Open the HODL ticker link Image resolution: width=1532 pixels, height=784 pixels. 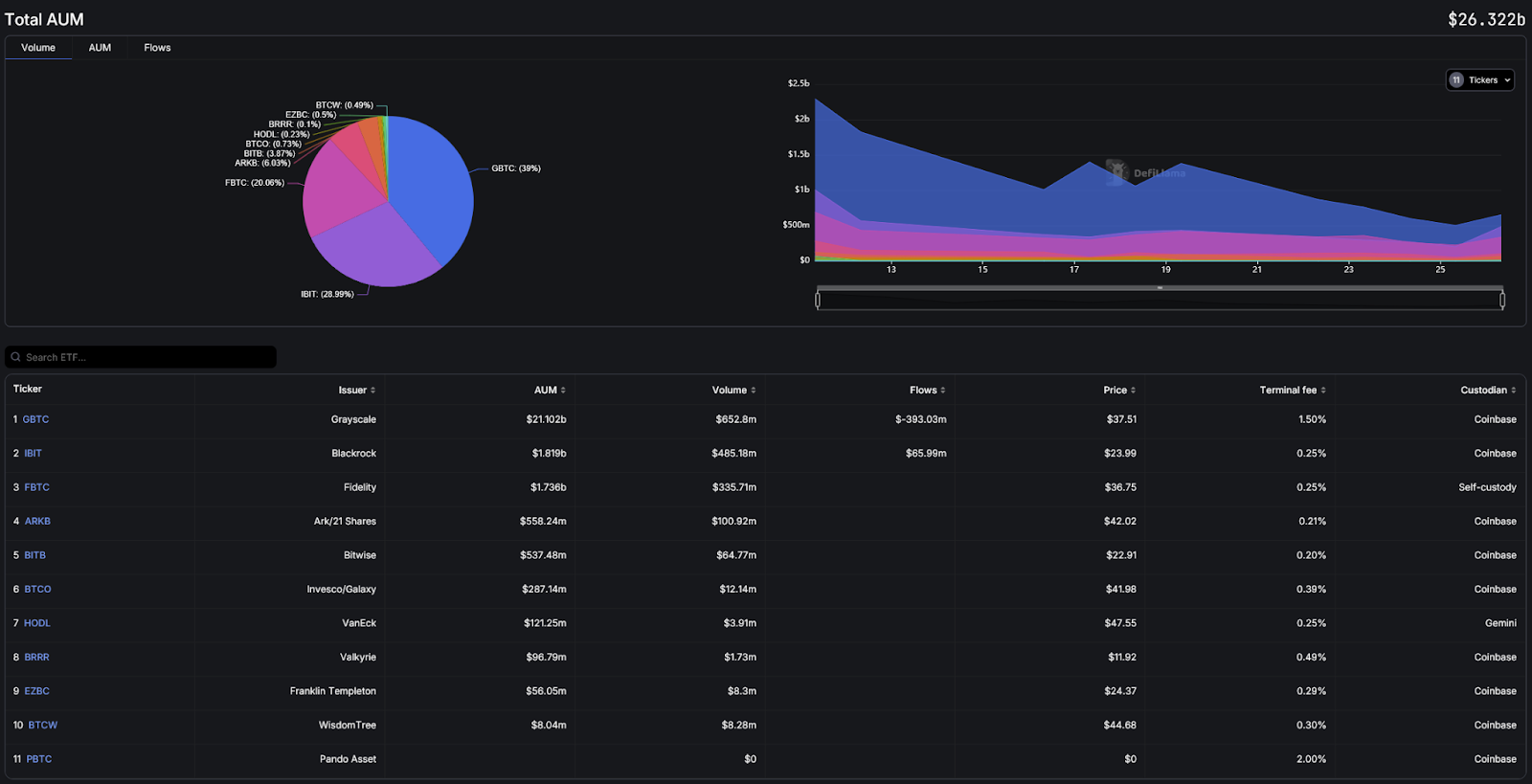pos(36,623)
